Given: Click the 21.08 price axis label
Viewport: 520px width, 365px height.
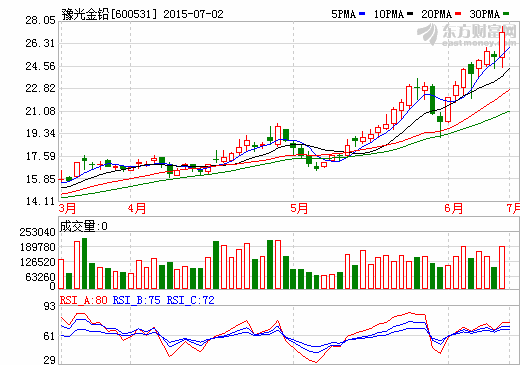Looking at the screenshot, I should (40, 111).
